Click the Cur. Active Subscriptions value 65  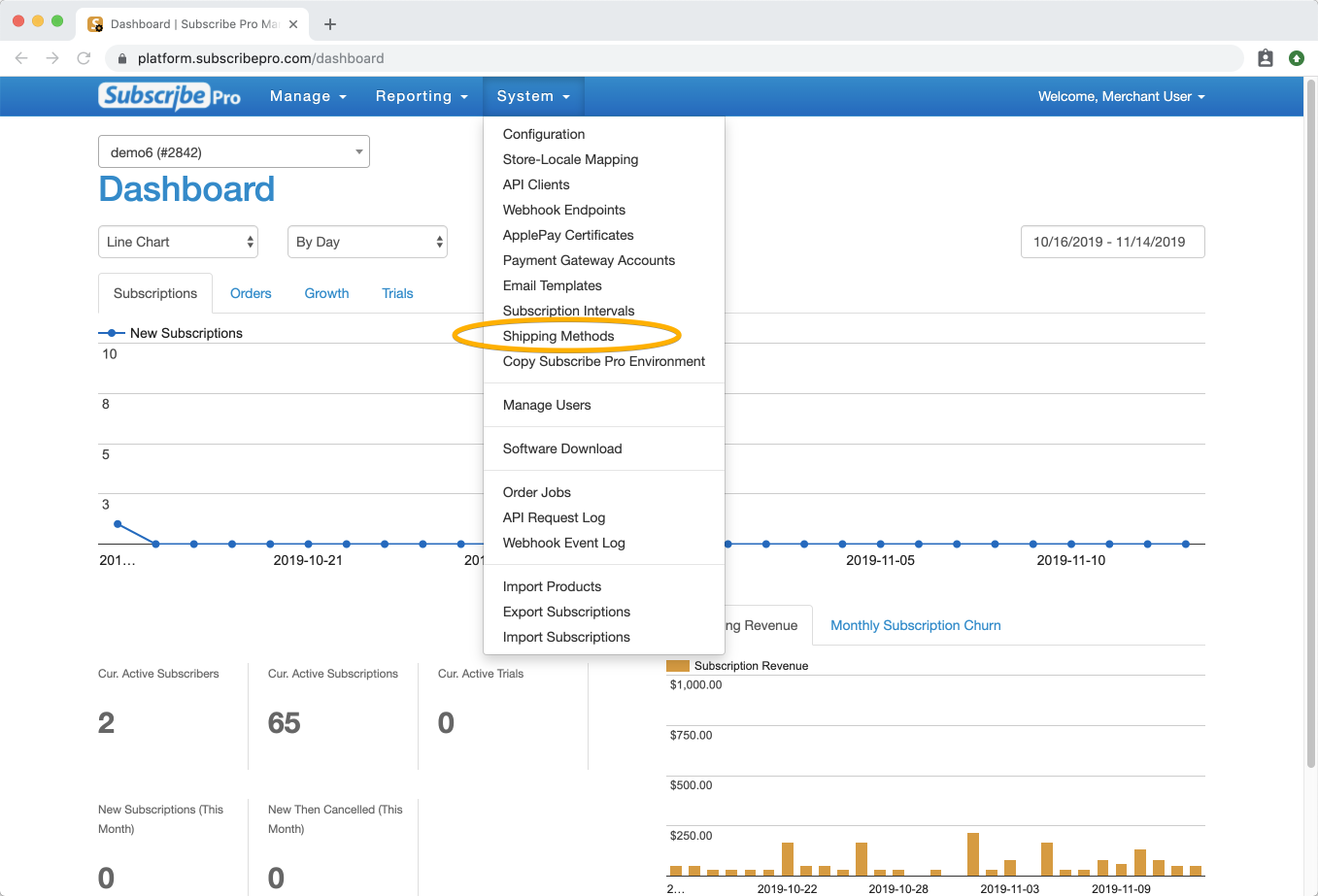point(284,723)
